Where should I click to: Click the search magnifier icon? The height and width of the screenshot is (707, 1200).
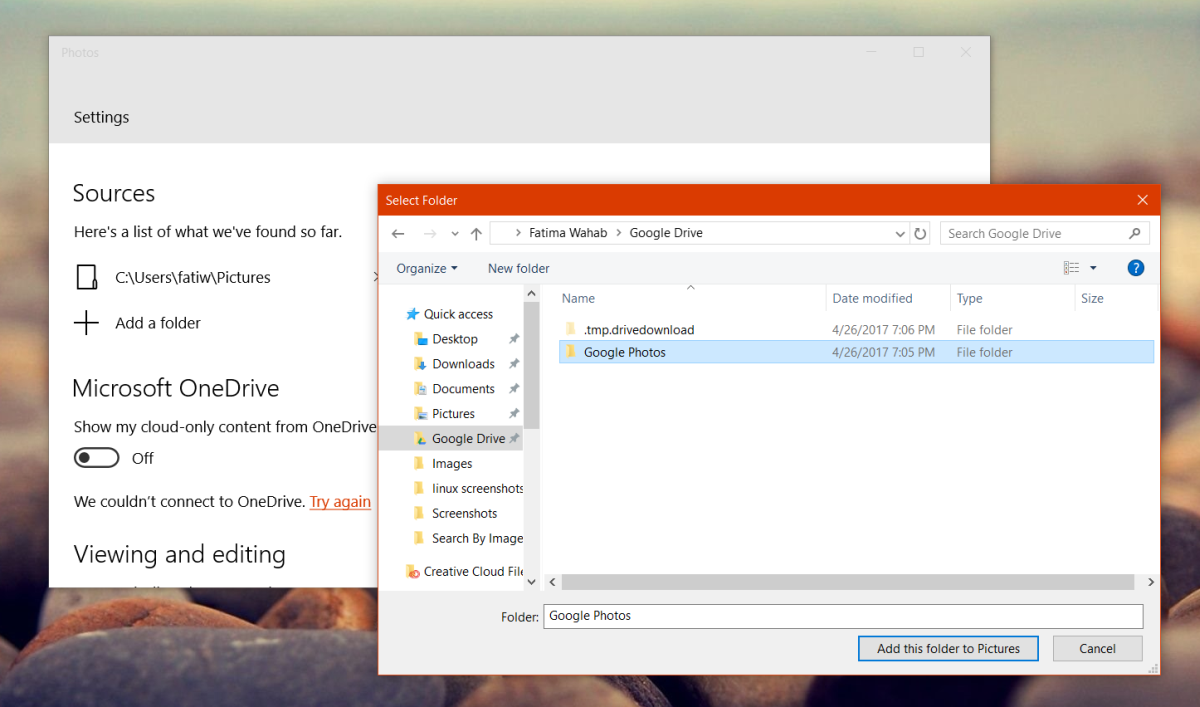click(1134, 234)
